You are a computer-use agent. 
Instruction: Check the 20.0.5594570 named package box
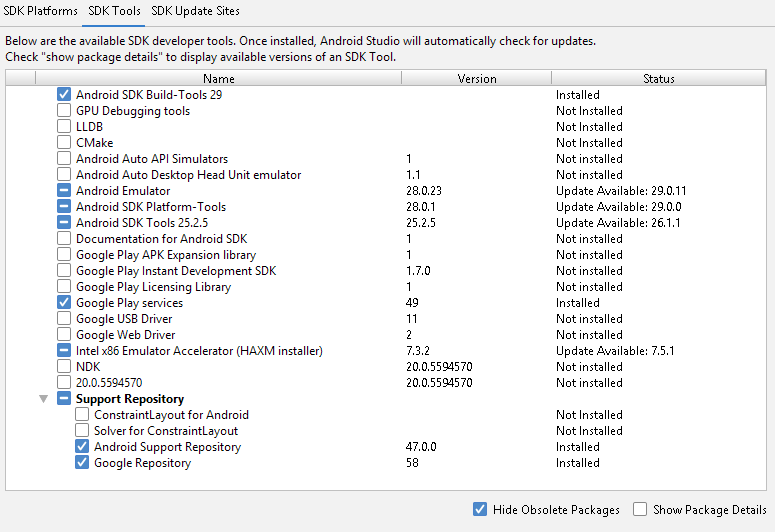[64, 382]
